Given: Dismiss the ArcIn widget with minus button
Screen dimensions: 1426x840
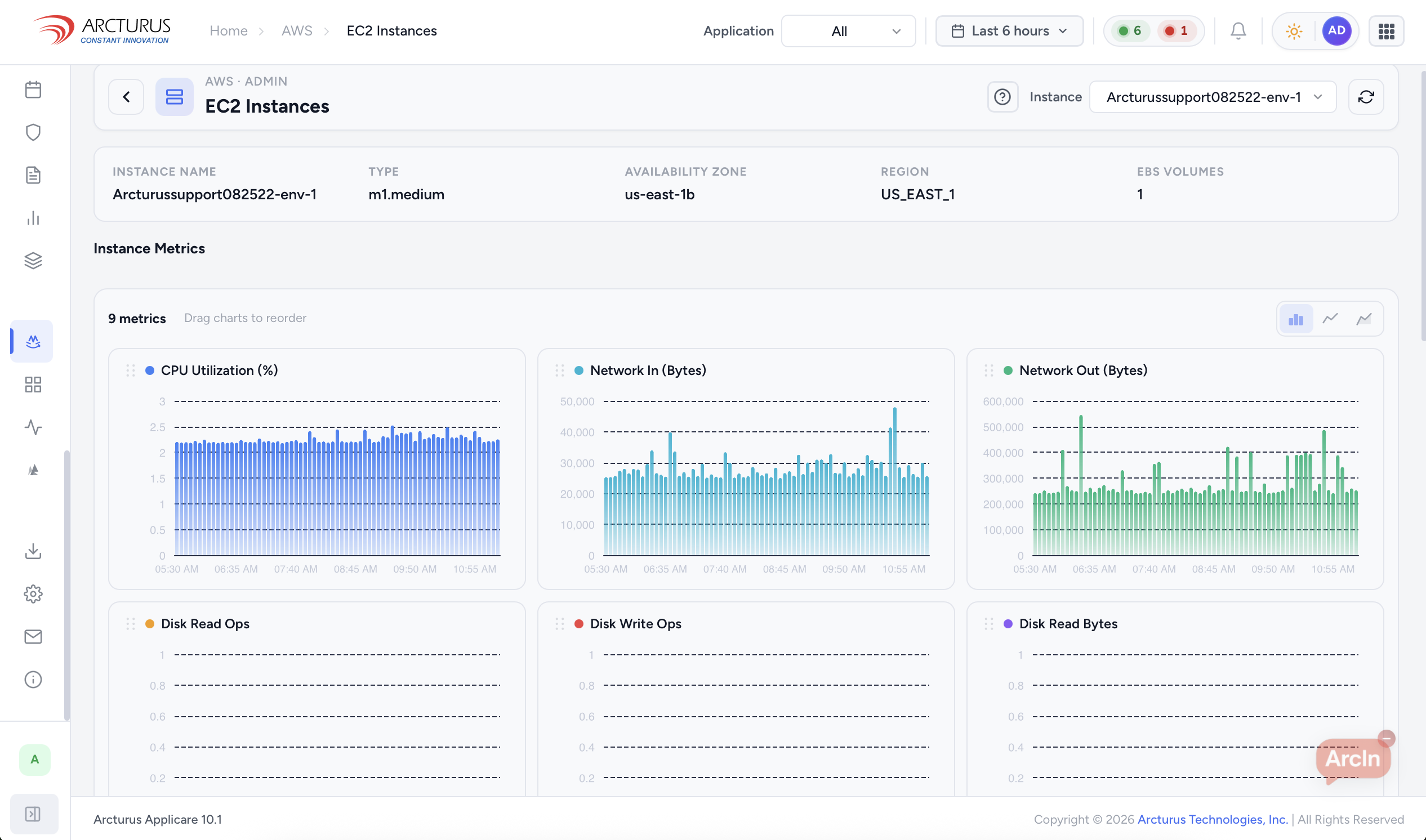Looking at the screenshot, I should point(1387,738).
